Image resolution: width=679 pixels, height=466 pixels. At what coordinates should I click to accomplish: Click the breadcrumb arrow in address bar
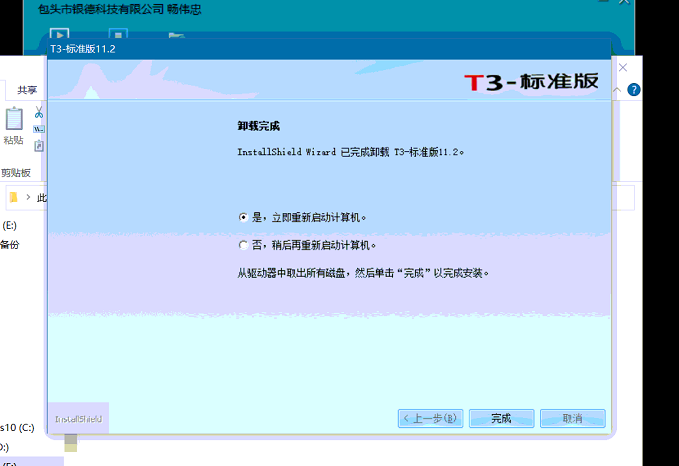tap(28, 197)
